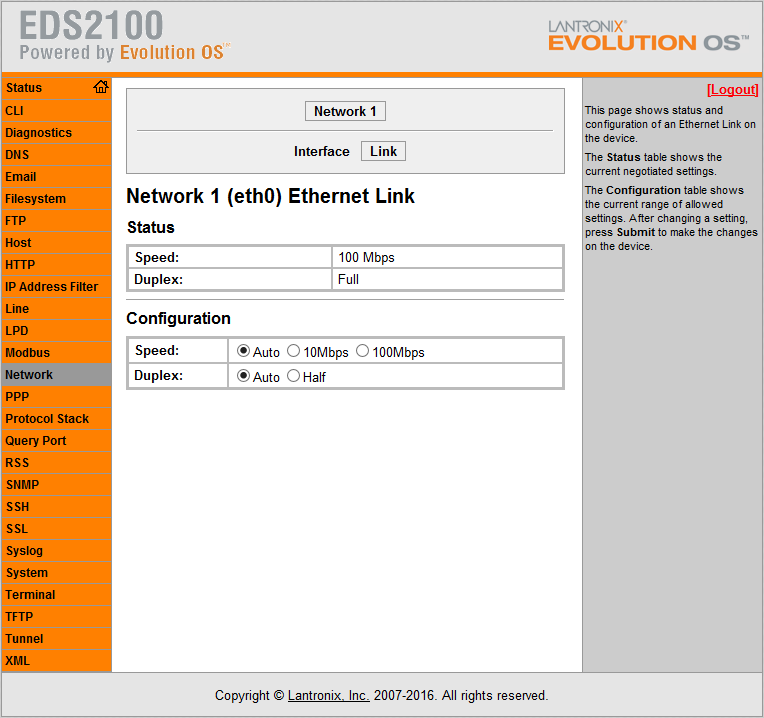
Task: Click the Lantronix Evolution OS logo
Action: [648, 36]
